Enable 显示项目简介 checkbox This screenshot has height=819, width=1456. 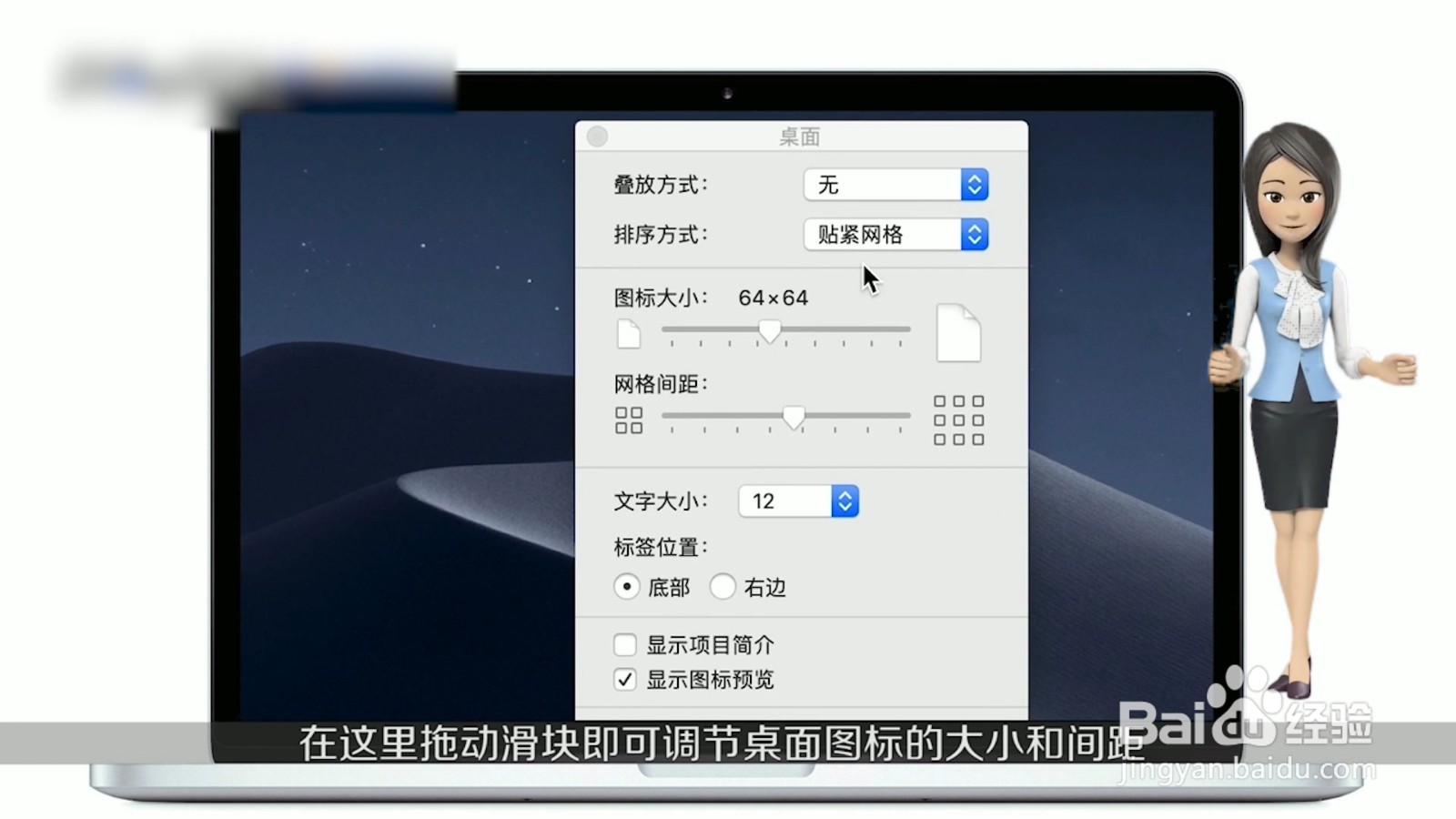tap(625, 644)
